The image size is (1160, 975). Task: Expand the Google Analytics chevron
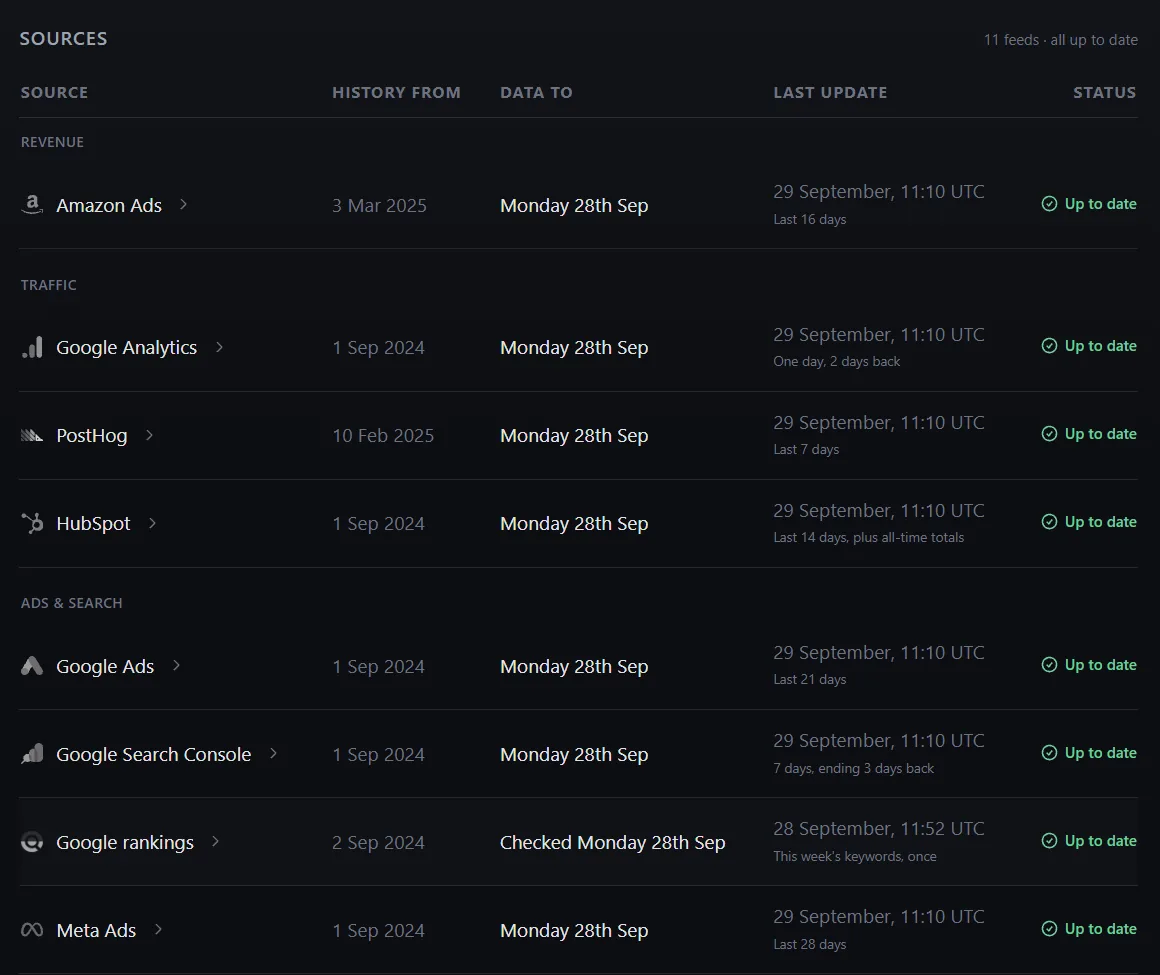pos(219,346)
